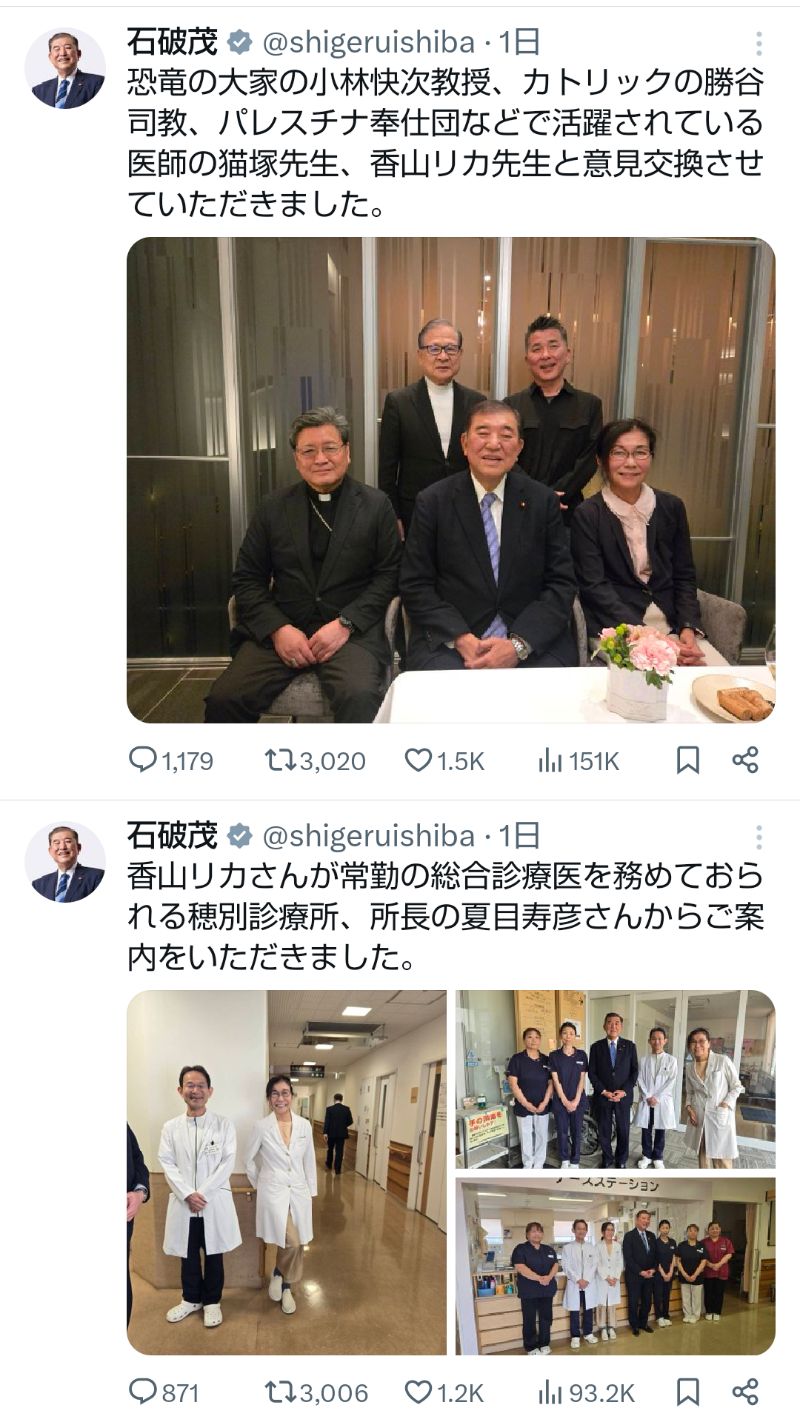Viewport: 800px width, 1425px height.
Task: Reply to the second tweet with 871 comments
Action: pyautogui.click(x=164, y=1392)
